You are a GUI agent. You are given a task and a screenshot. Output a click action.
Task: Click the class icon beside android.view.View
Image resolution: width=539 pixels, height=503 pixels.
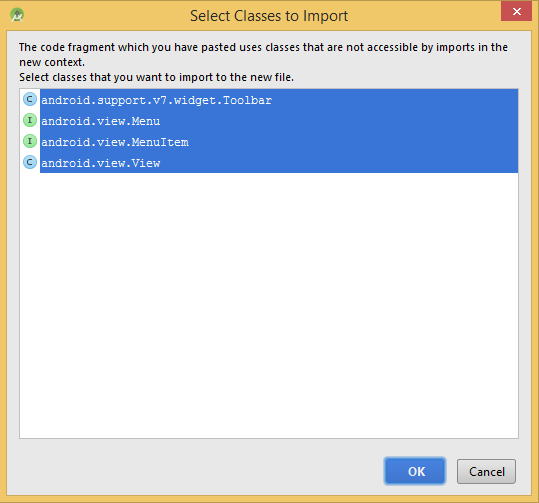pyautogui.click(x=30, y=162)
